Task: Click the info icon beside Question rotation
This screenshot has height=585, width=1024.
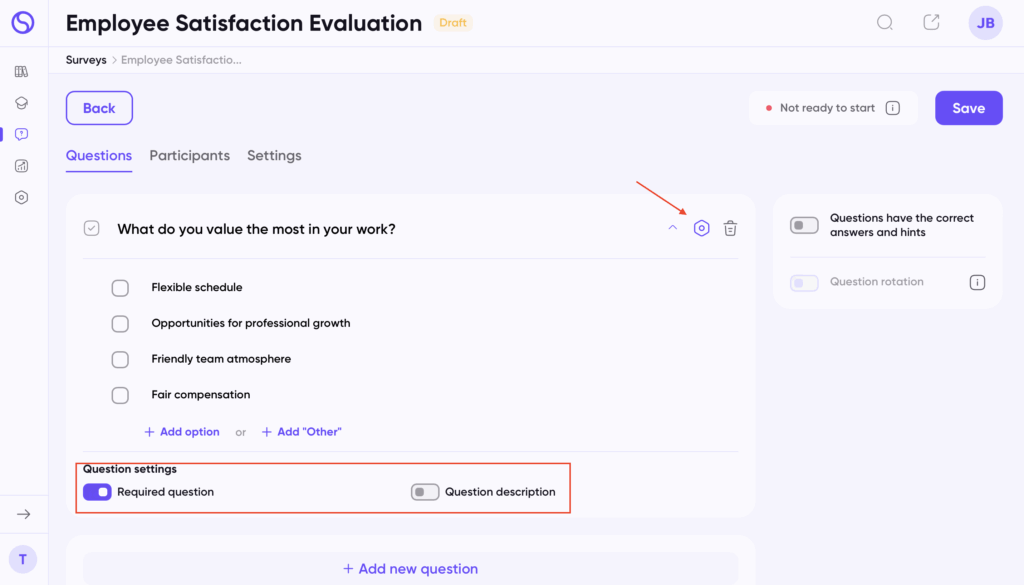Action: (x=977, y=283)
